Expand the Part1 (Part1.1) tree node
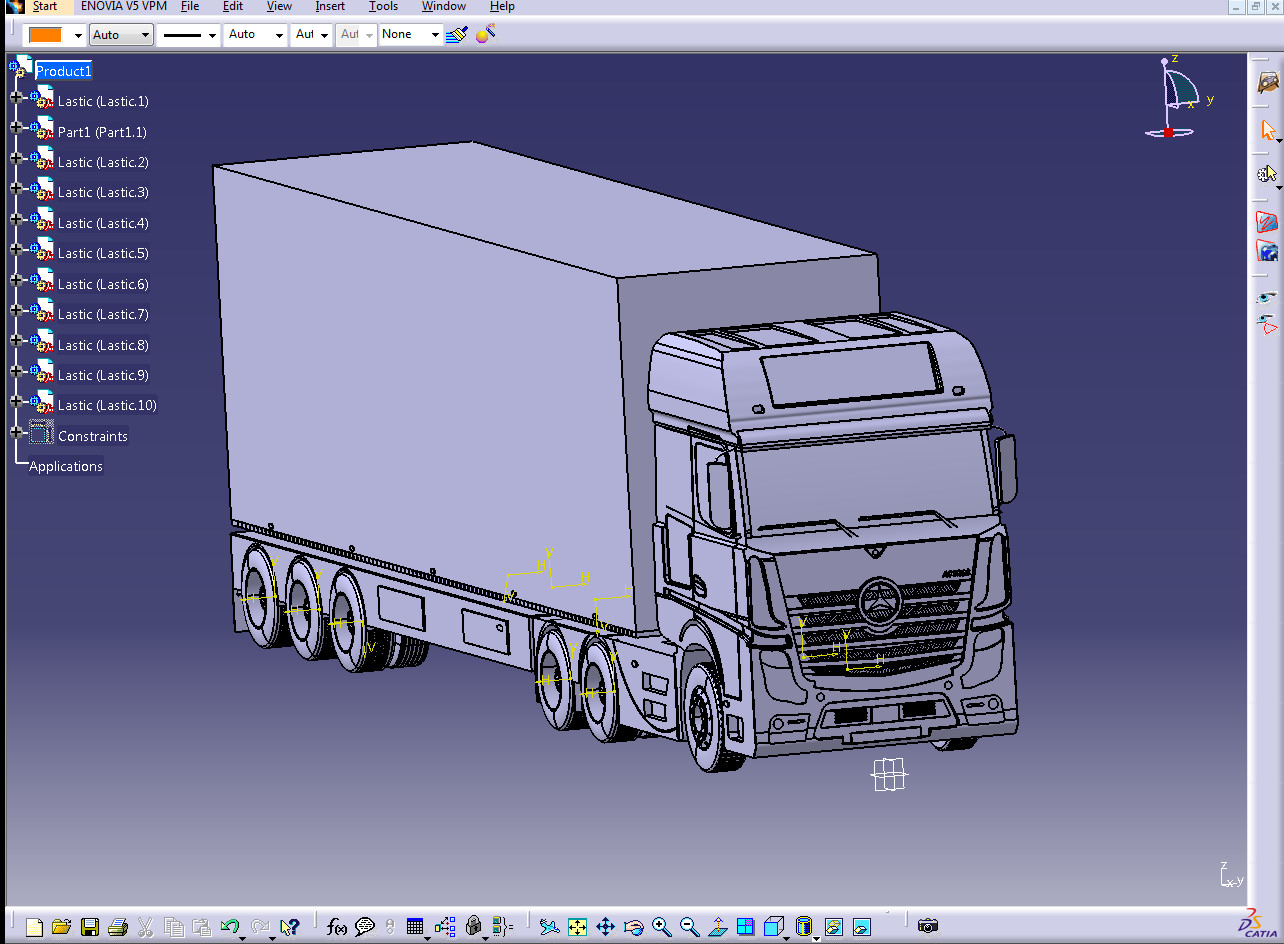Screen dimensions: 1284x944 (x=15, y=128)
